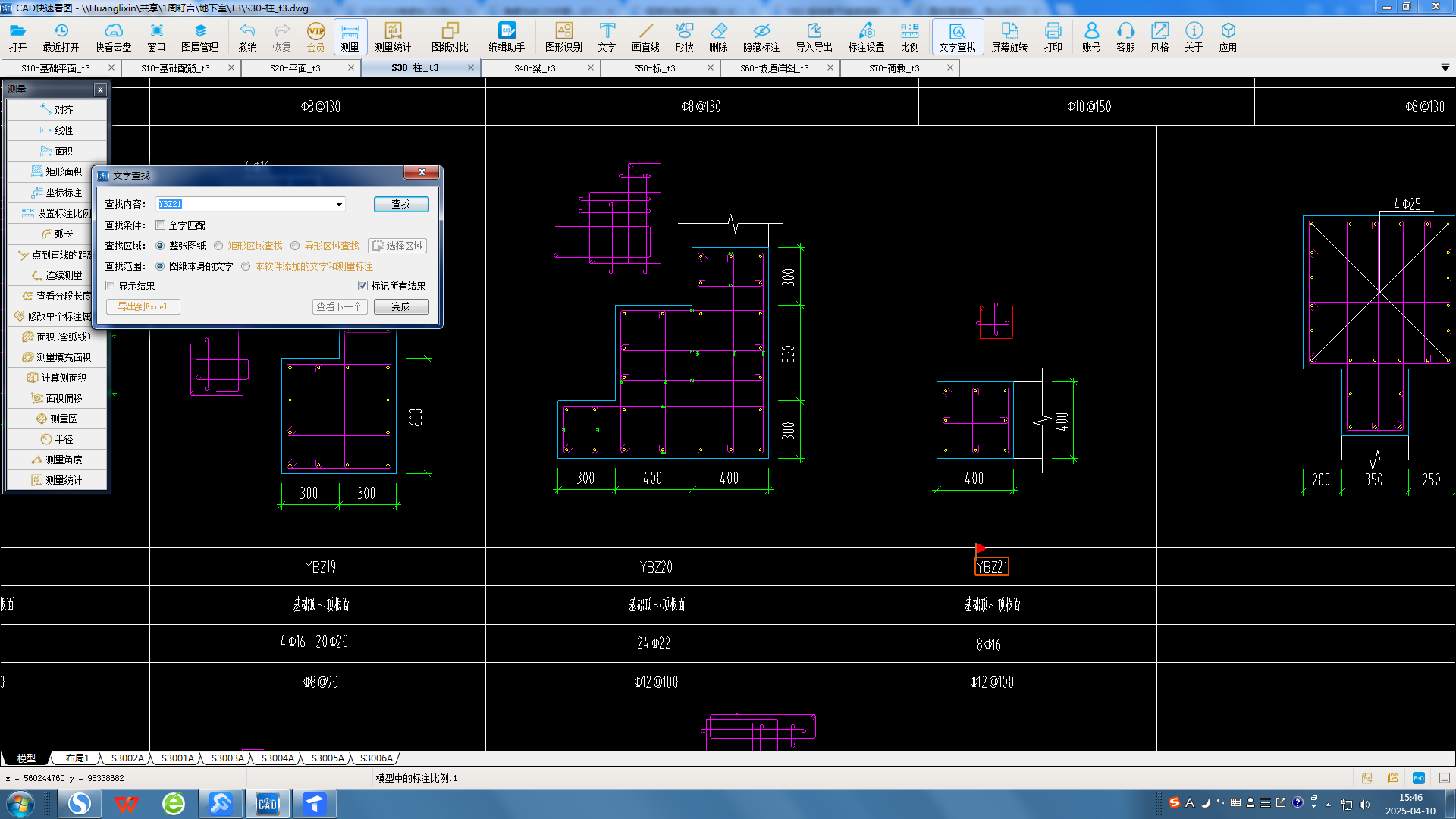
Task: Open the S3002A layout tab
Action: point(127,758)
